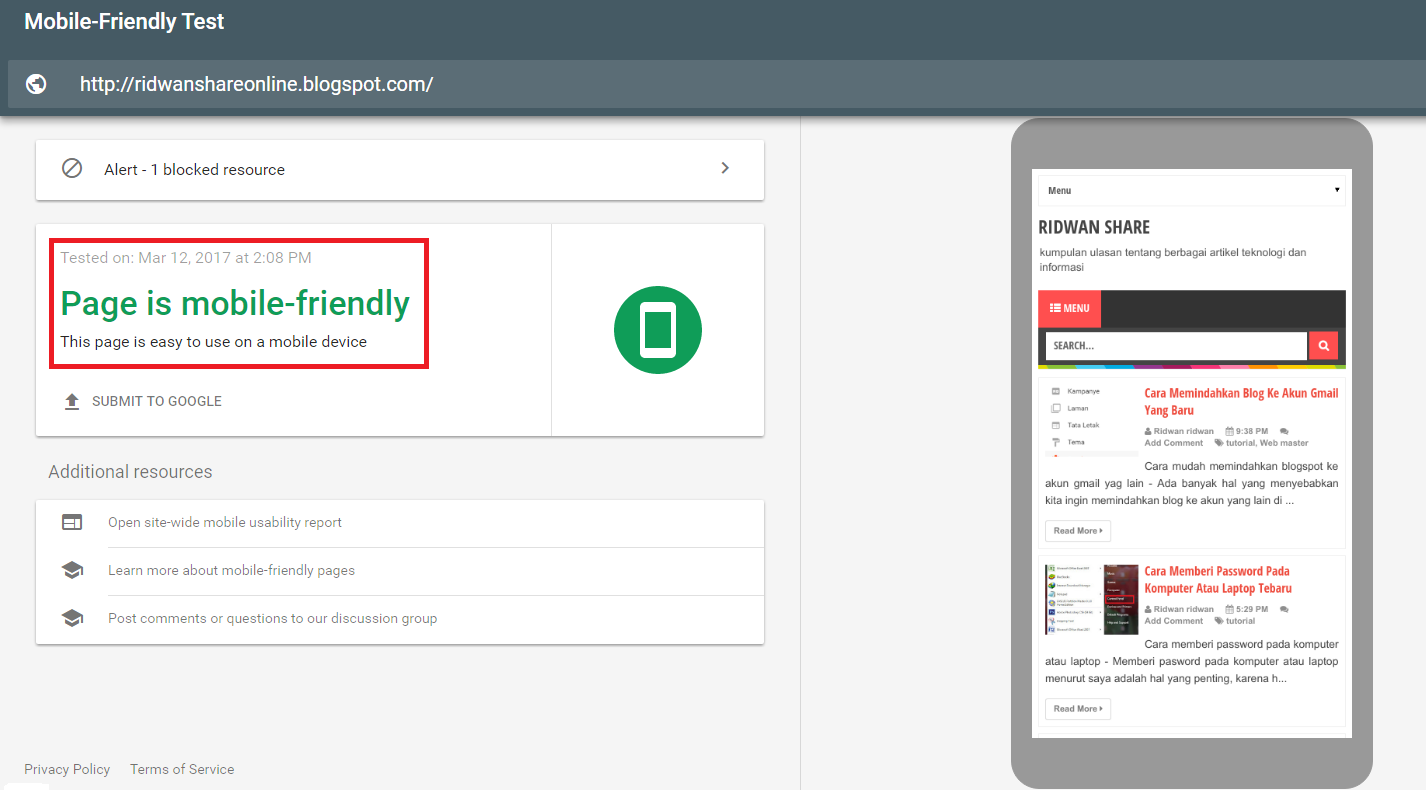Open Cara Memindahkan Blog Ke Akun Gmail post
The height and width of the screenshot is (790, 1426).
click(1241, 401)
